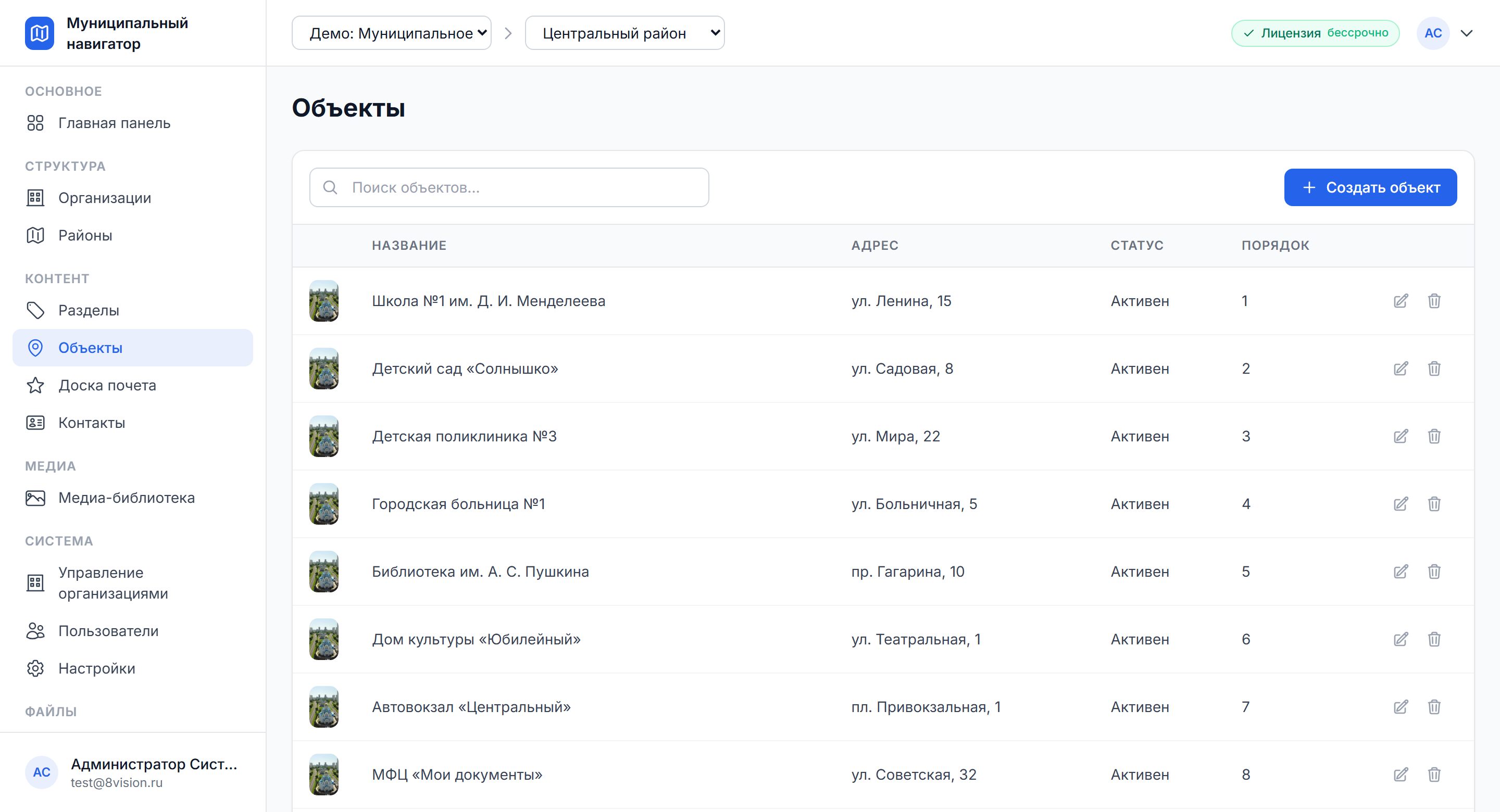This screenshot has height=812, width=1500.
Task: Open Настройки in sidebar
Action: pos(133,668)
